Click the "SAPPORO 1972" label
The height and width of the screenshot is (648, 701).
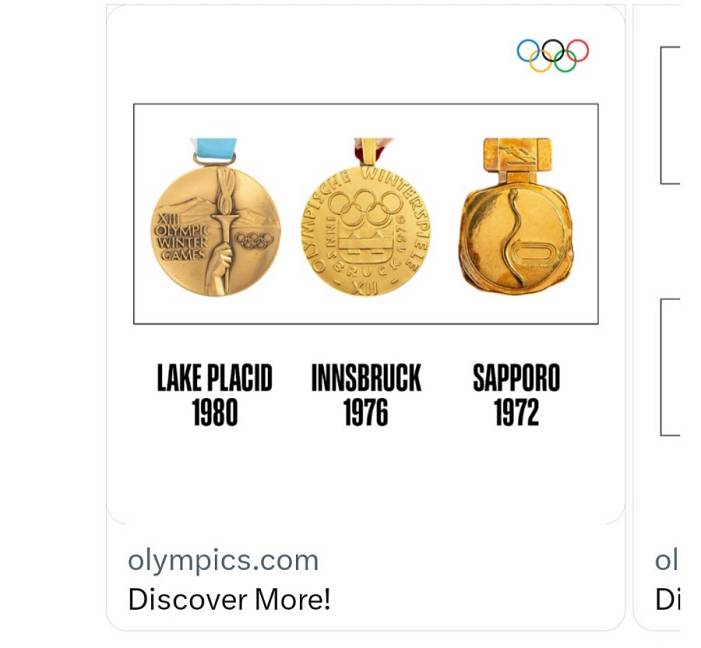click(x=516, y=395)
